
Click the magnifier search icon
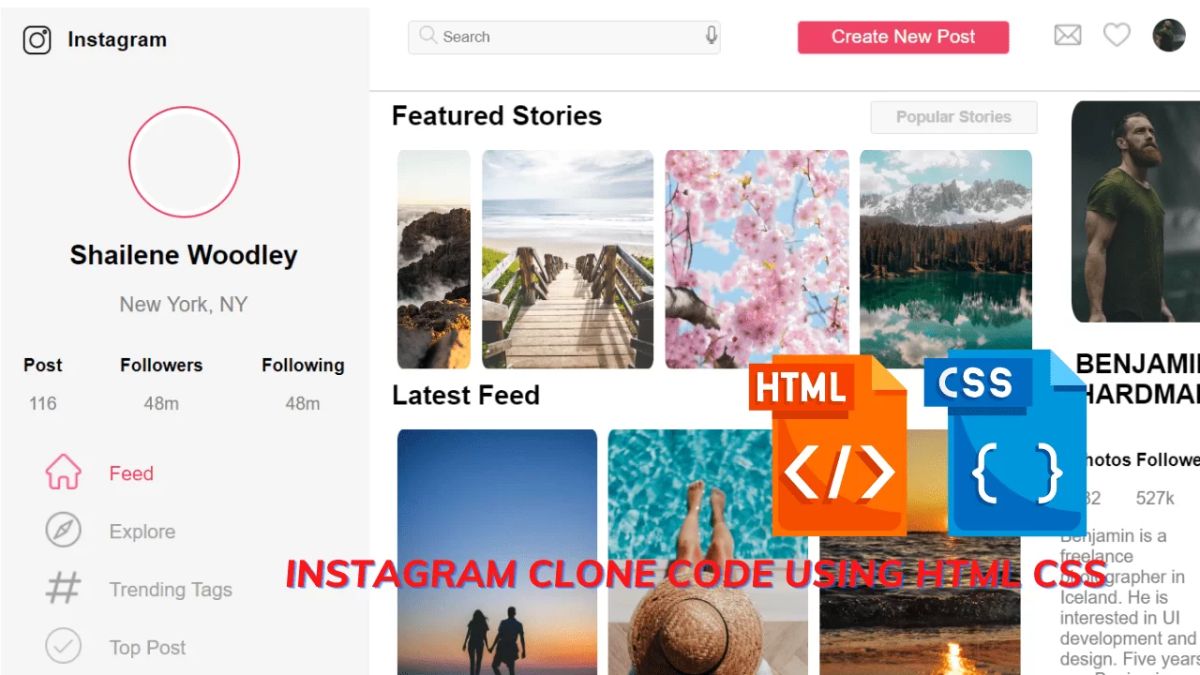point(428,36)
